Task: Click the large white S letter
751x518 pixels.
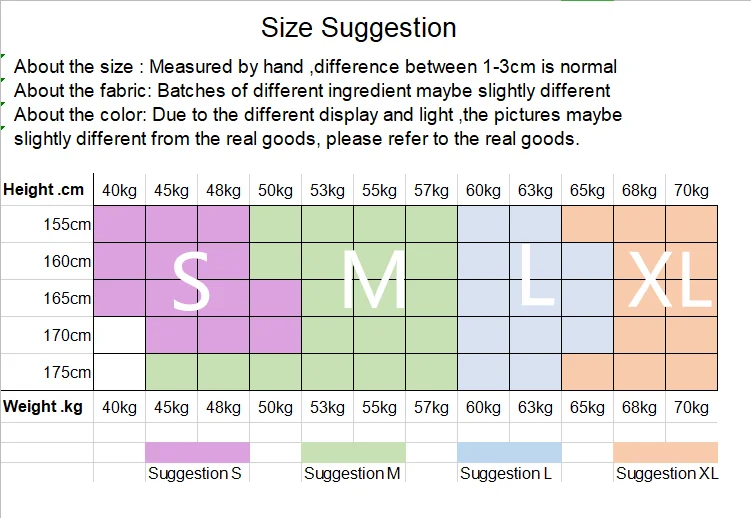Action: pyautogui.click(x=192, y=281)
